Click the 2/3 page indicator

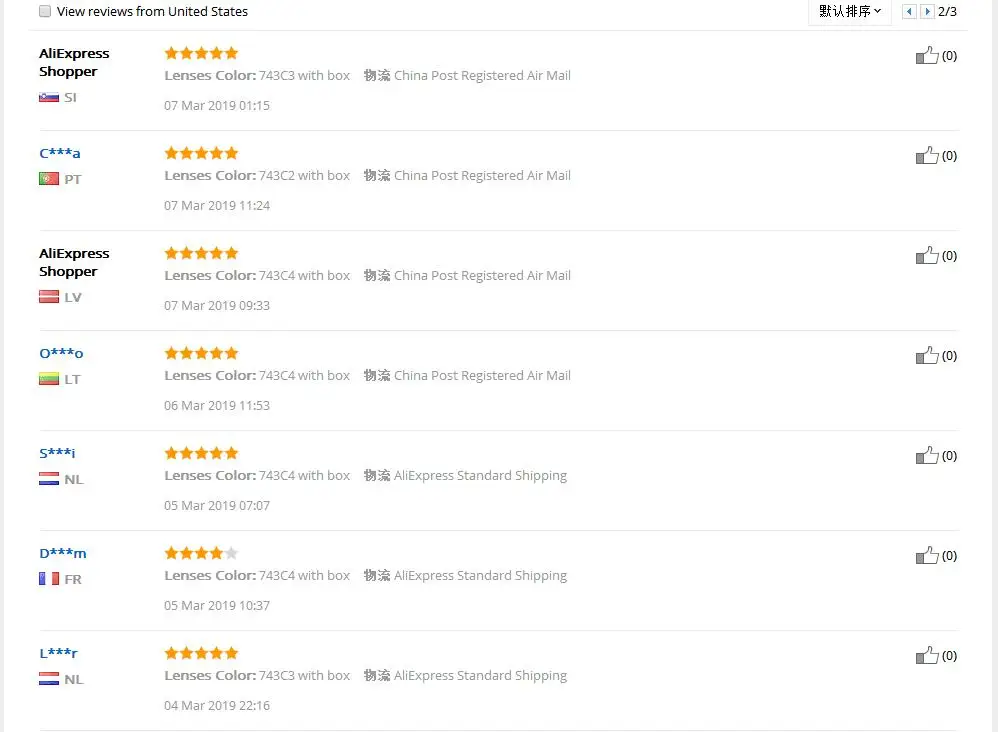(x=947, y=11)
